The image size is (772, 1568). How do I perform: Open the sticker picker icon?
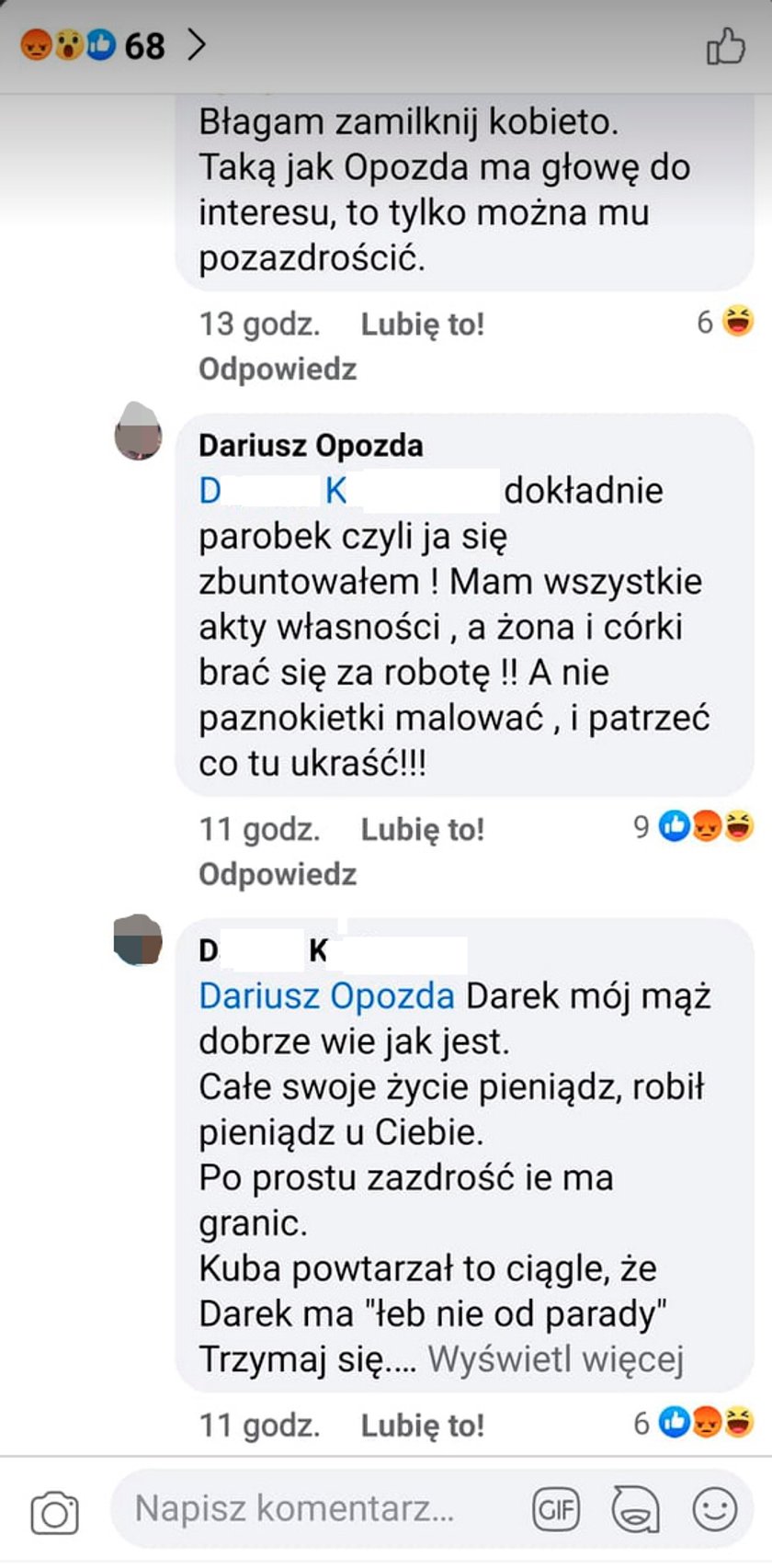(x=635, y=1509)
